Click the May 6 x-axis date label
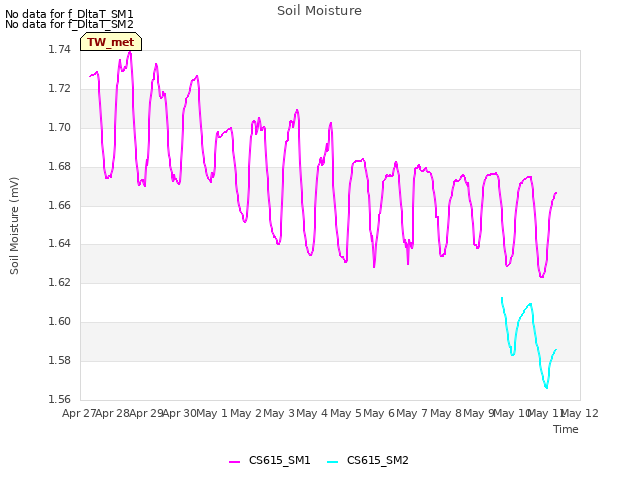The image size is (640, 480). [x=379, y=413]
